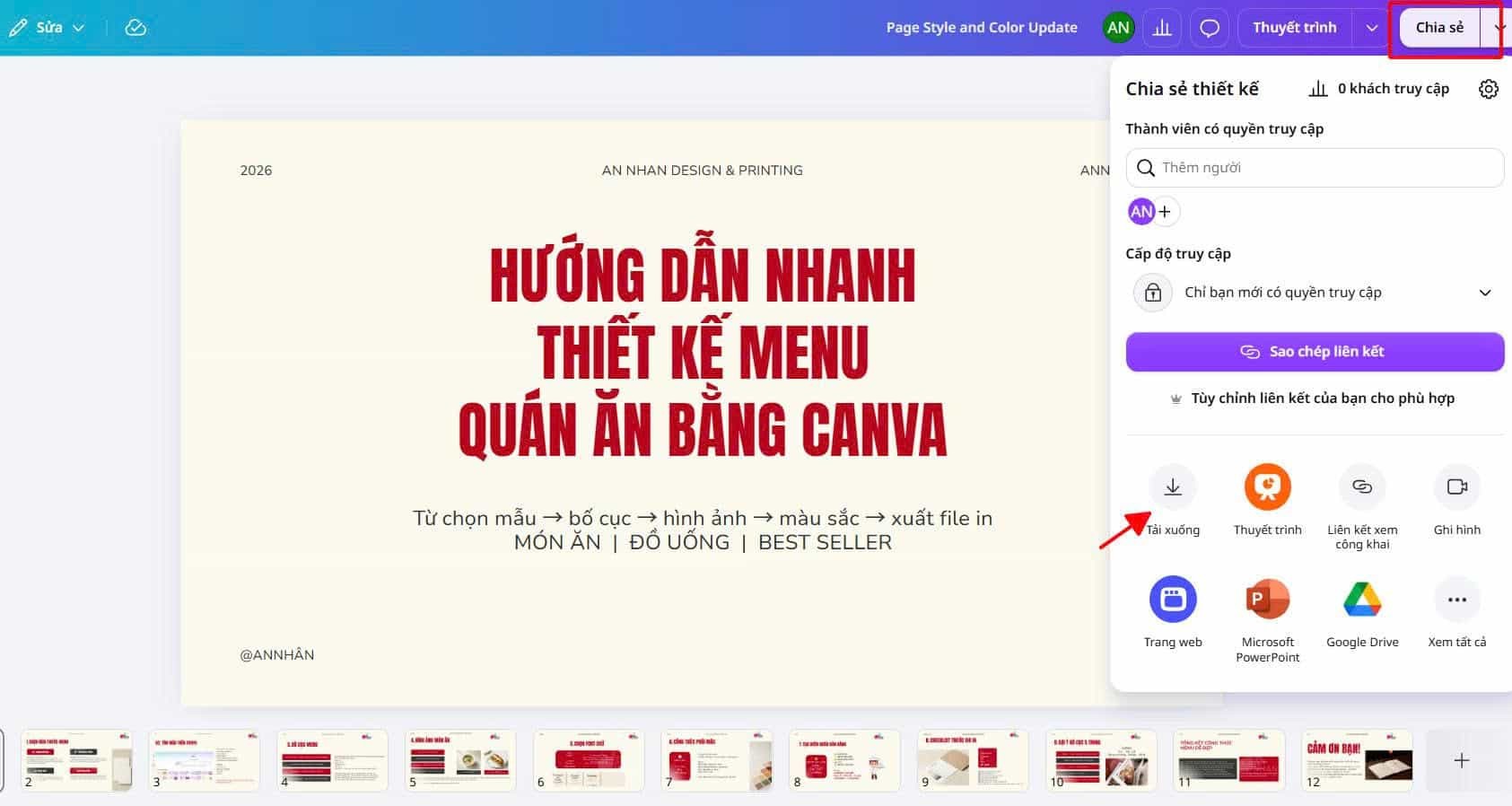
Task: Select slide thumbnail 8
Action: [x=844, y=761]
